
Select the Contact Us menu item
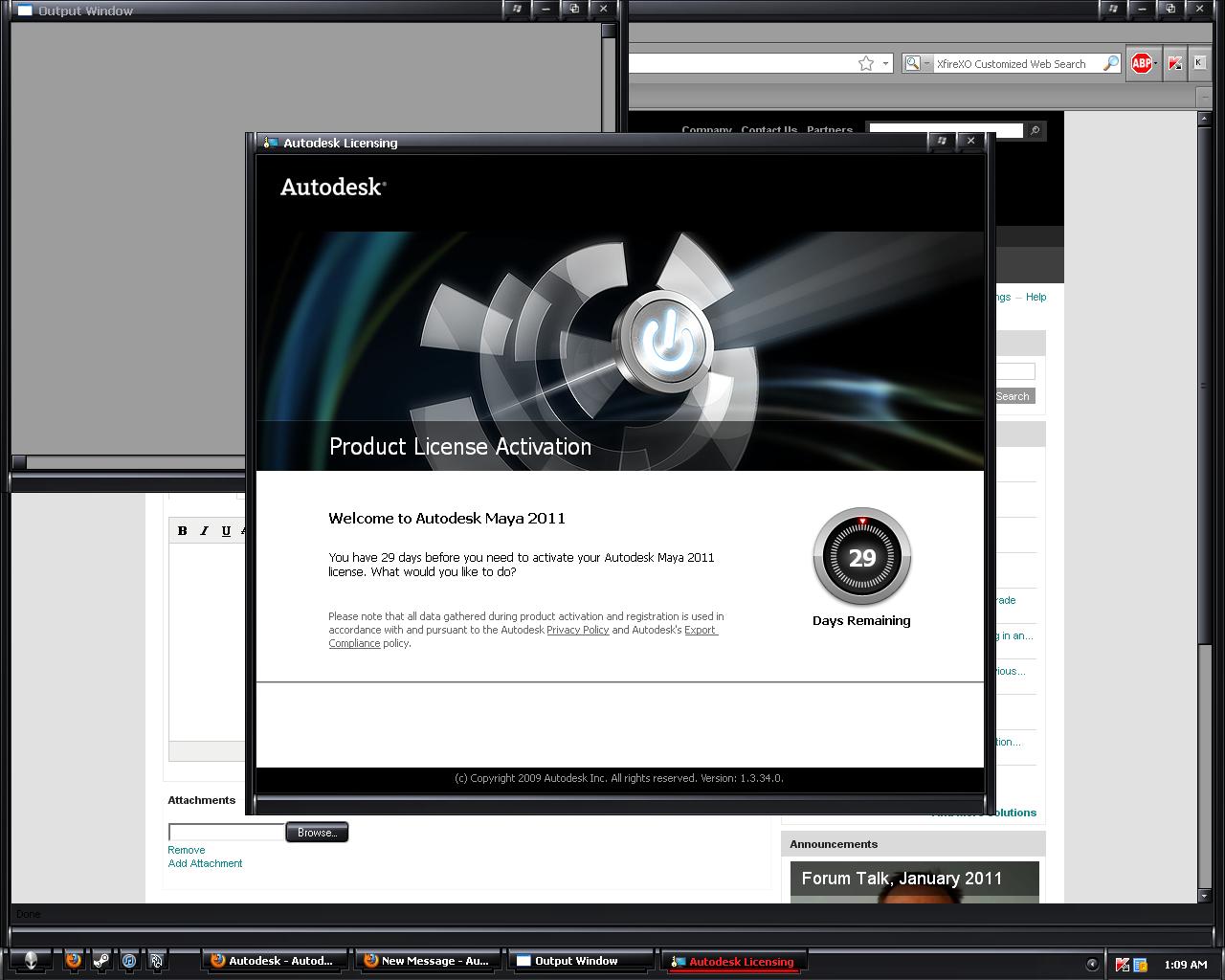pos(768,130)
